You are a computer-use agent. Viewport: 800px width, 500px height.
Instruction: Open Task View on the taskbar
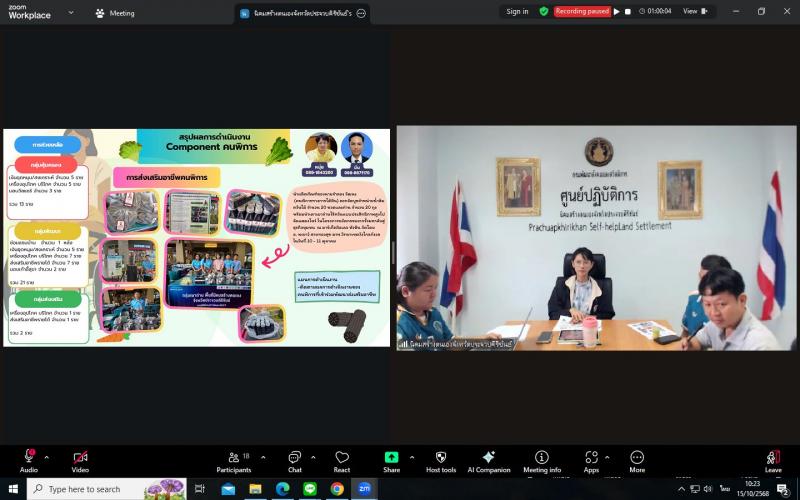199,489
